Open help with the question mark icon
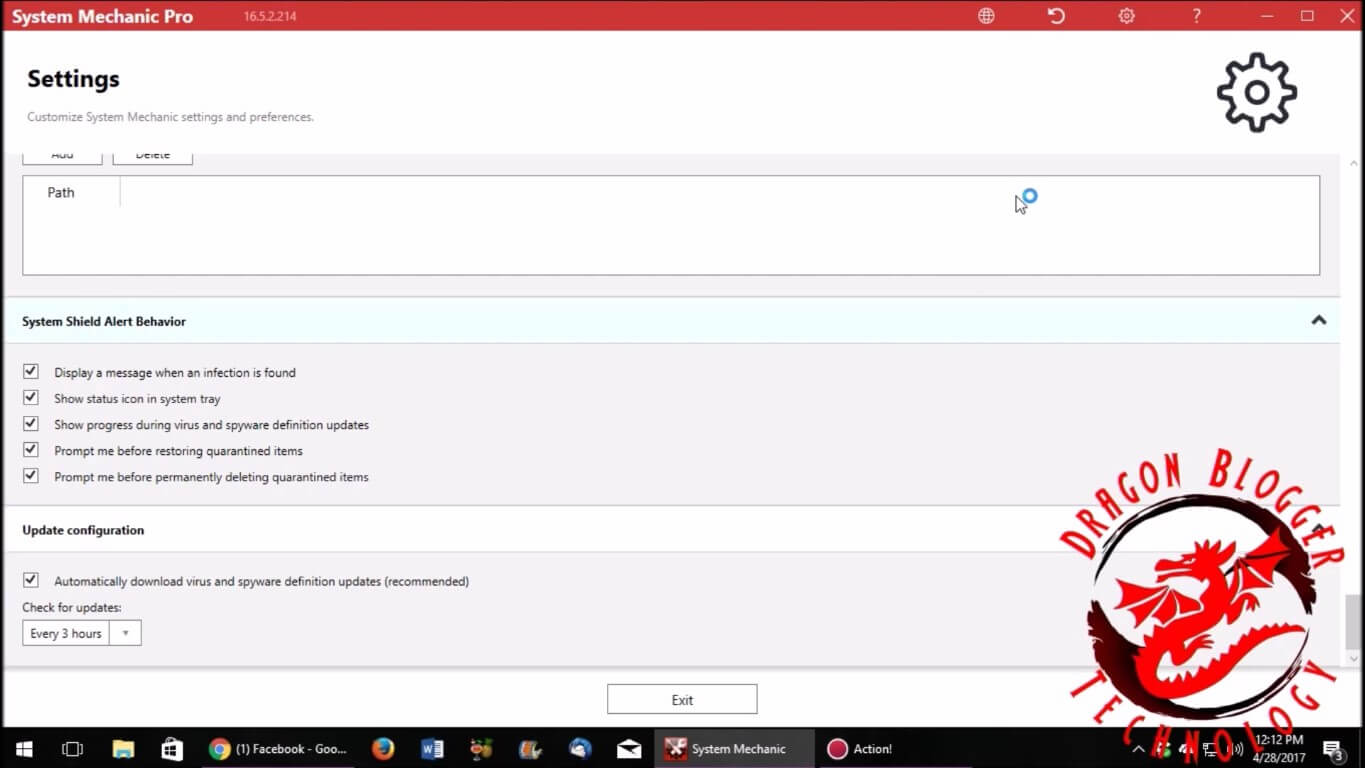This screenshot has width=1365, height=768. (1196, 16)
